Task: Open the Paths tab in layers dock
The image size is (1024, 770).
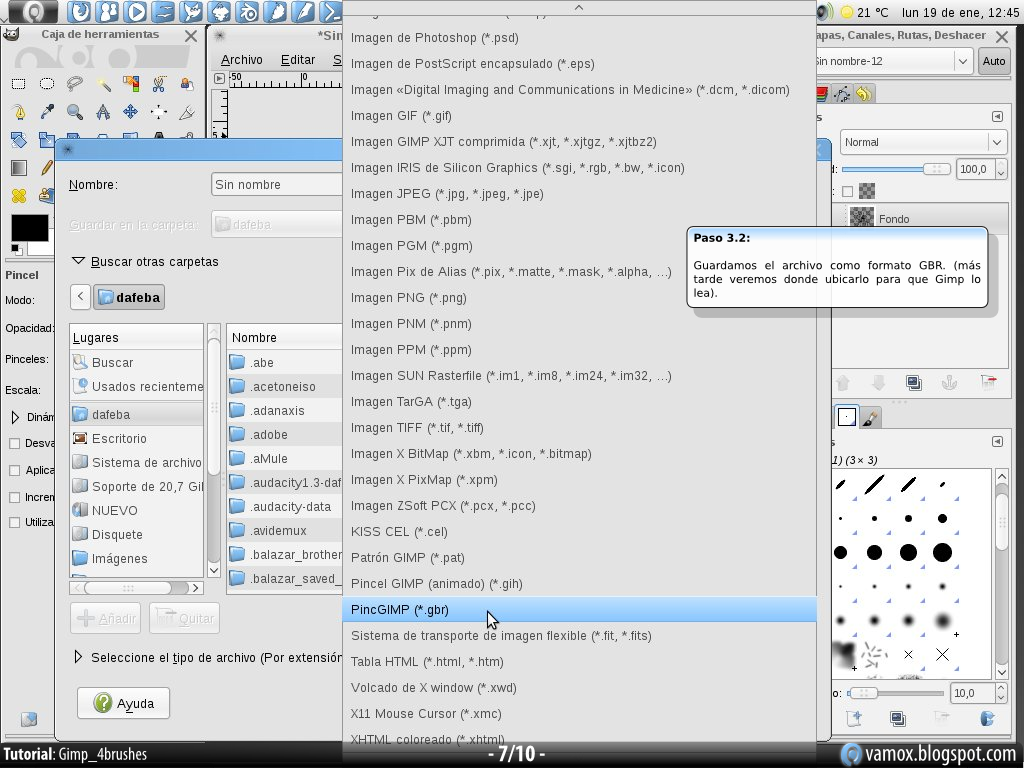Action: click(x=842, y=94)
